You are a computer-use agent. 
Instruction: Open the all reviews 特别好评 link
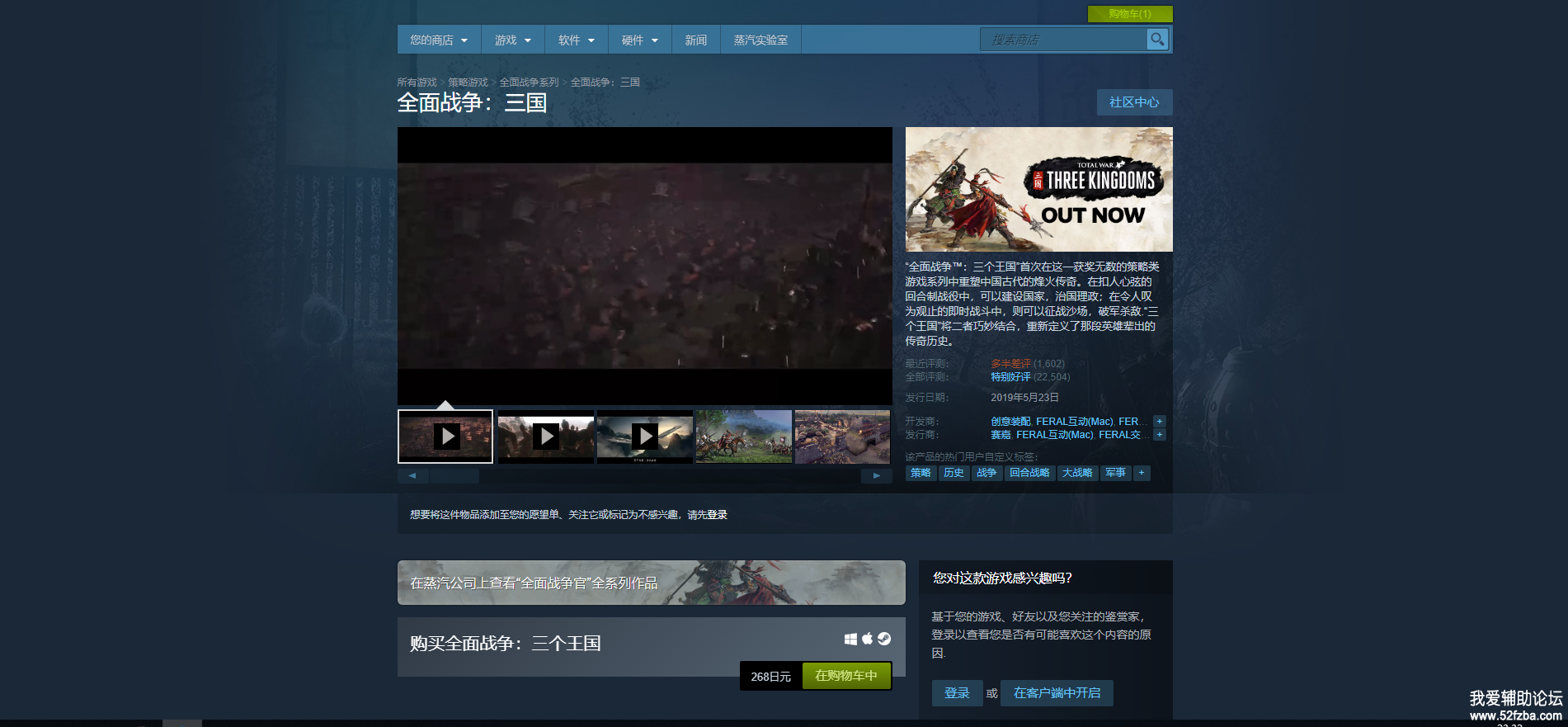[1010, 377]
